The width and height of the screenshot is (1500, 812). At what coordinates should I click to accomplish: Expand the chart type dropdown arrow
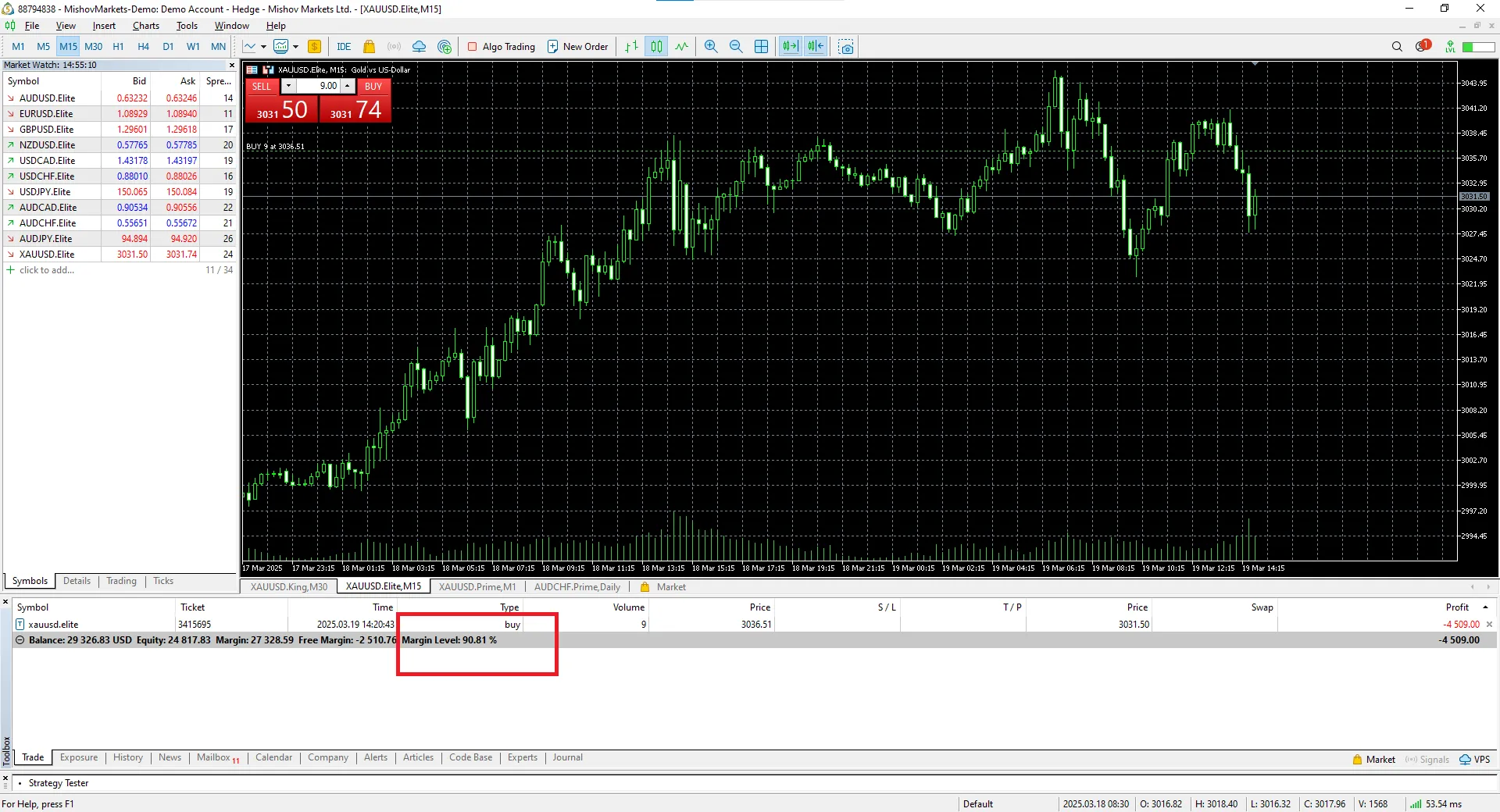(x=263, y=47)
